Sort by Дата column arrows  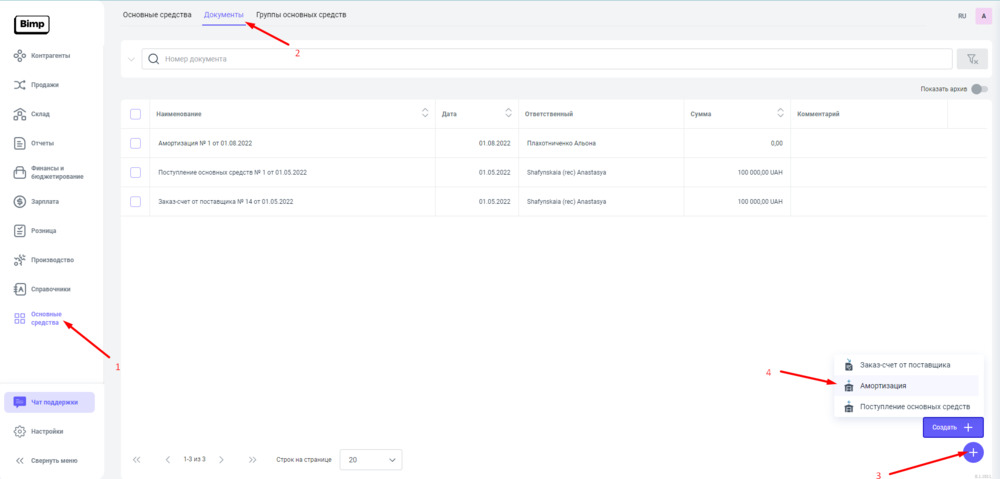(508, 113)
